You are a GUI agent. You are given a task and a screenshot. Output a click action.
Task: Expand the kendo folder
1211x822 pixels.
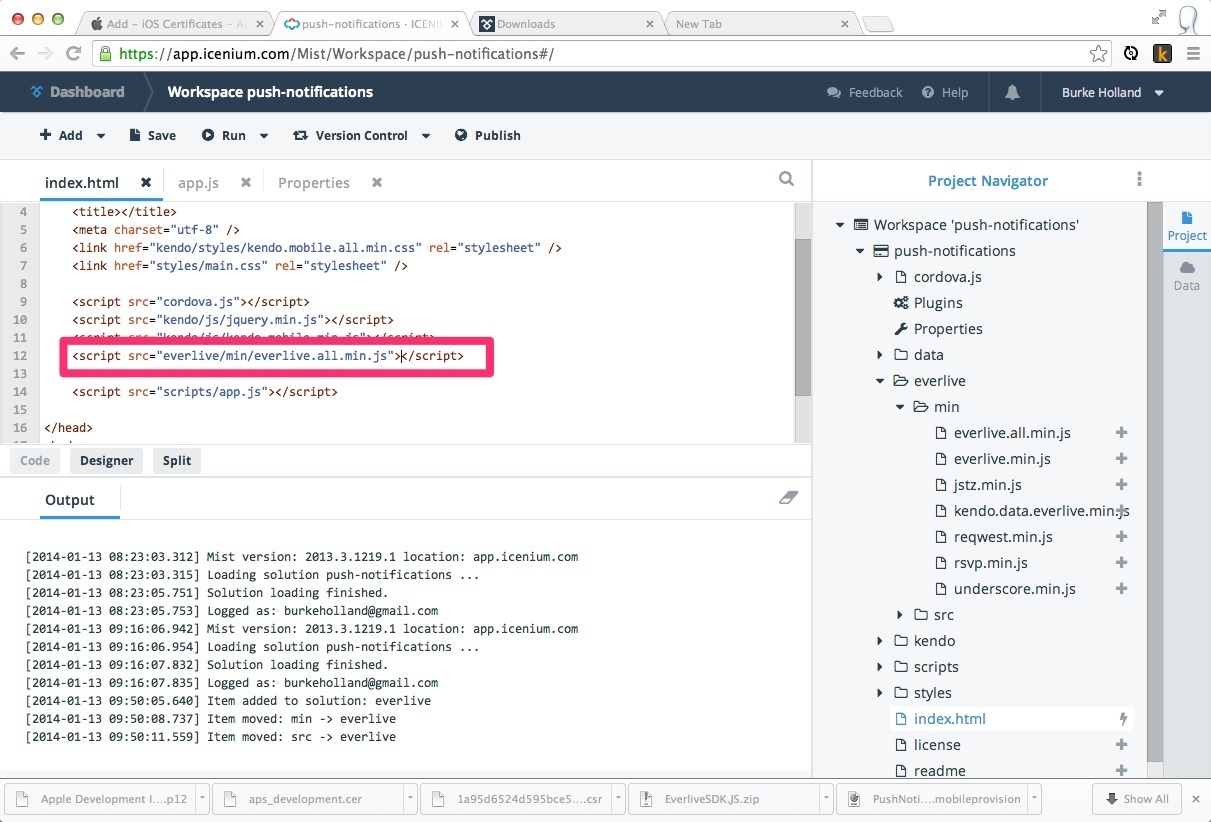pyautogui.click(x=880, y=641)
